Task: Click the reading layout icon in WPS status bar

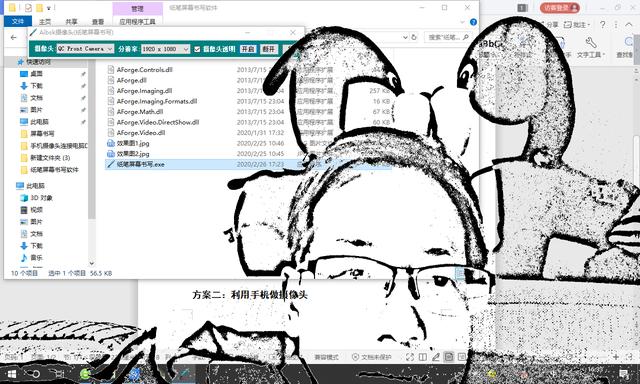Action: tap(423, 357)
